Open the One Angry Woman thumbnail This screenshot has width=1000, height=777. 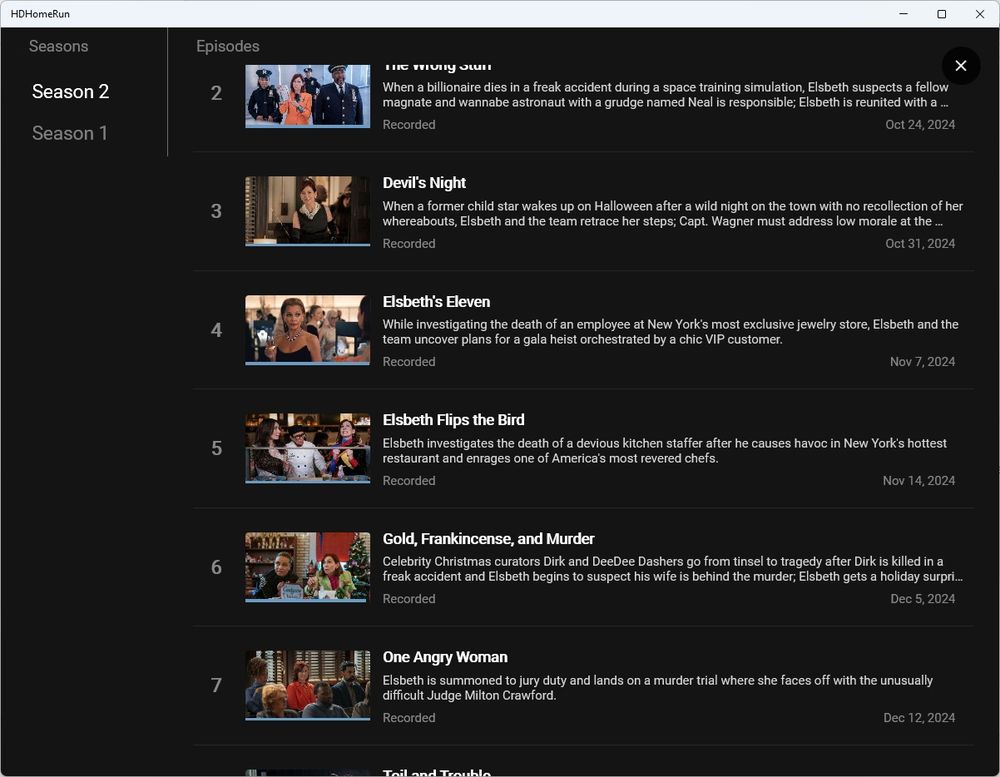click(x=307, y=686)
